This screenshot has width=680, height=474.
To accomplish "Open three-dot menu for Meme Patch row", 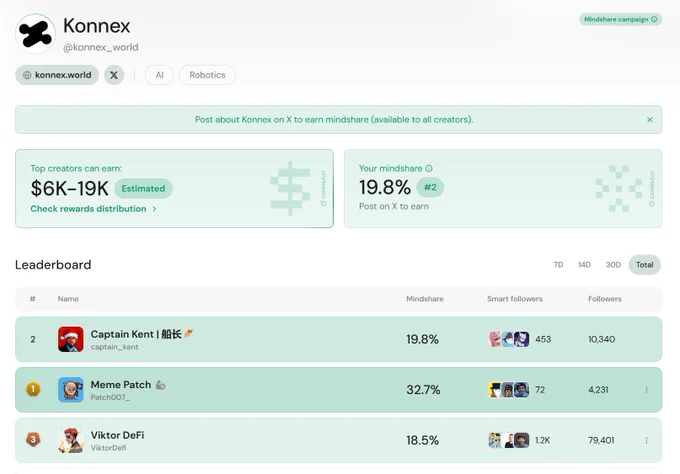I will pos(647,390).
